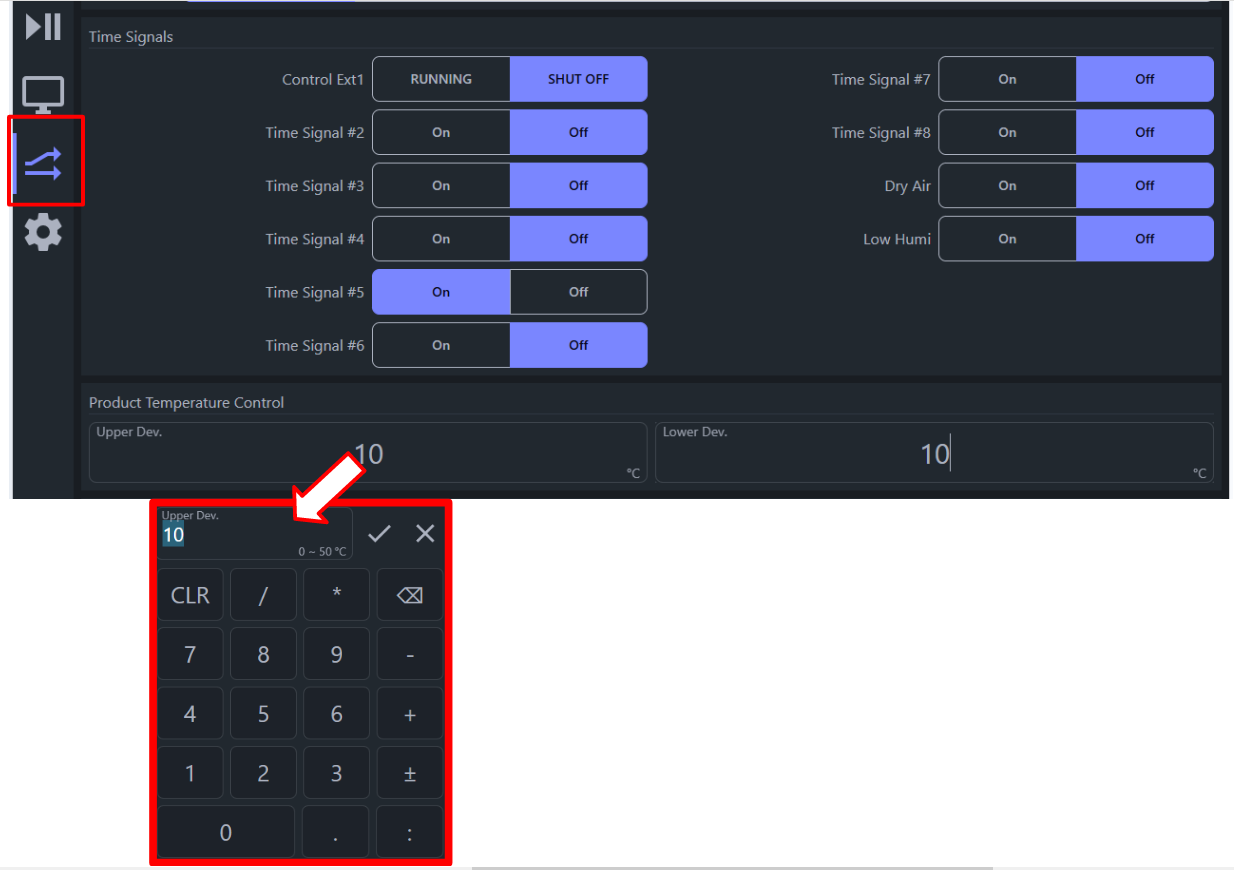Turn Time Signal #7 On
1234x870 pixels.
click(1007, 79)
